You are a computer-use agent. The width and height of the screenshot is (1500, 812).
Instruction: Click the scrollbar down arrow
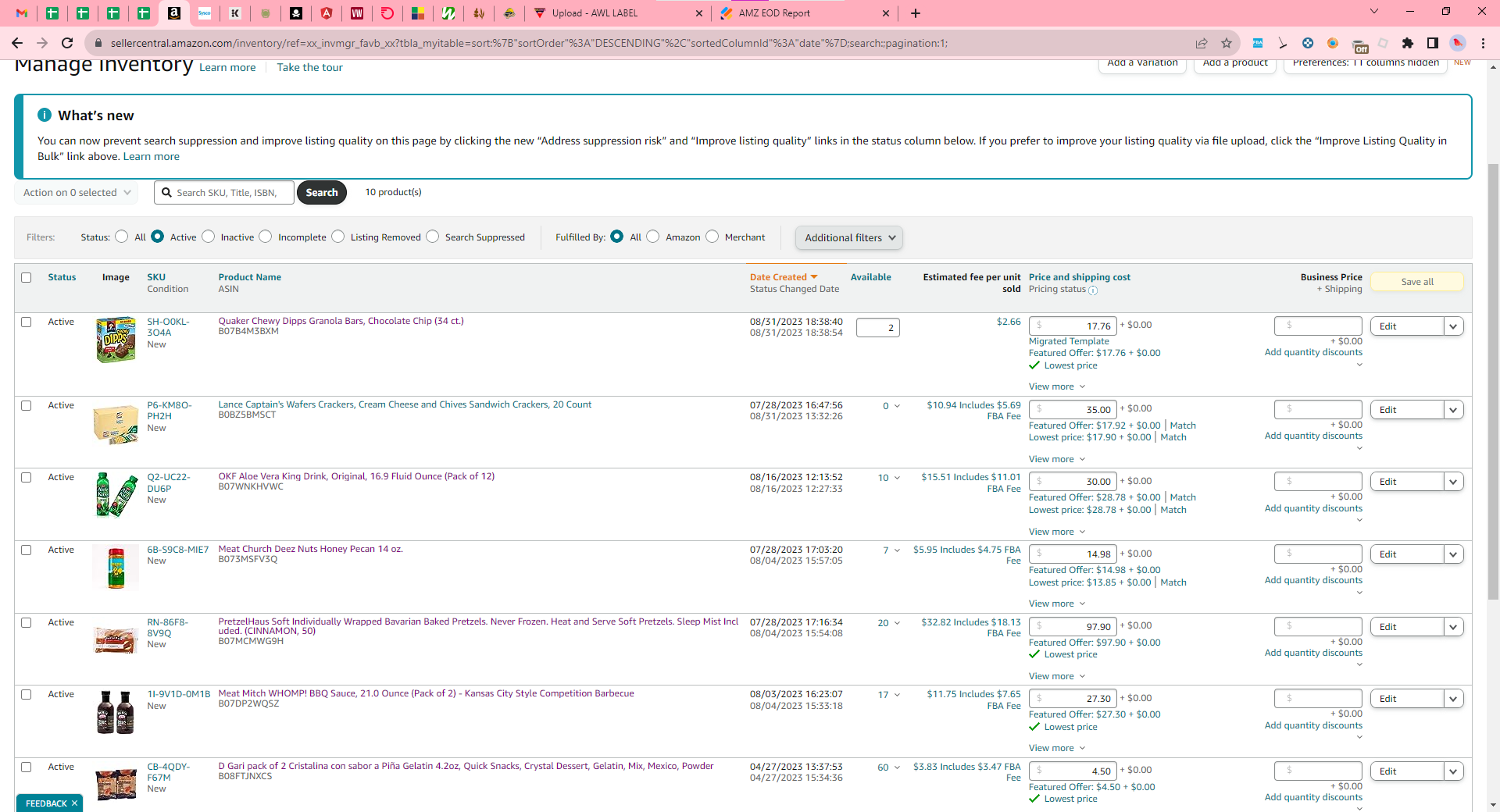pyautogui.click(x=1493, y=805)
